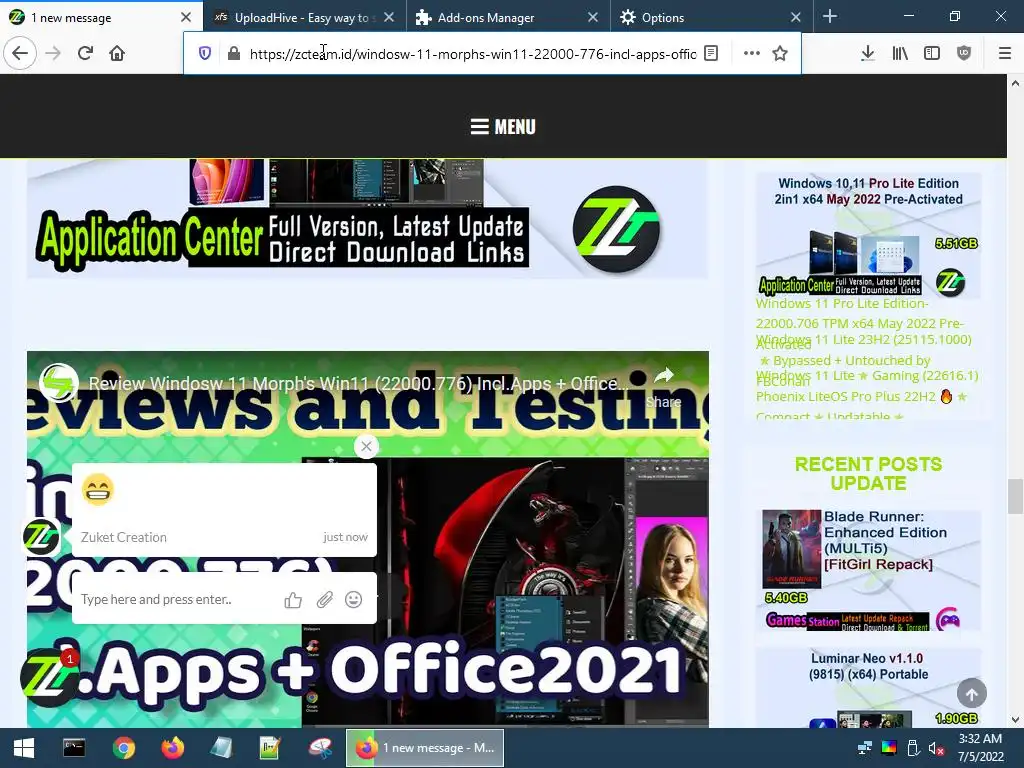
Task: Open Firefox pinned taskbar icon
Action: [x=173, y=748]
